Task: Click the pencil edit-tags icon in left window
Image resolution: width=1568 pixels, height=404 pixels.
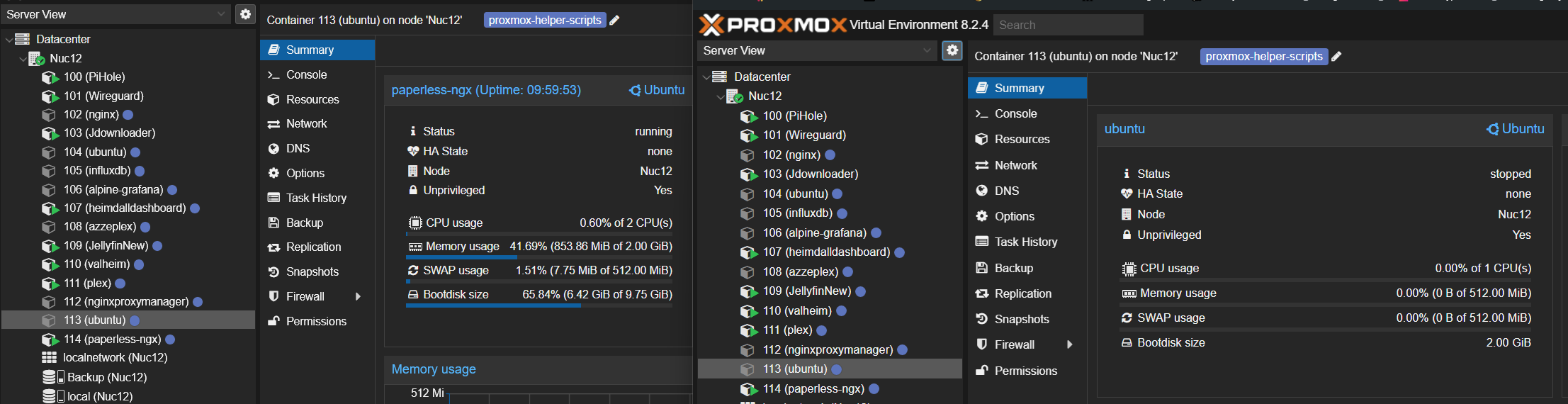Action: point(614,20)
